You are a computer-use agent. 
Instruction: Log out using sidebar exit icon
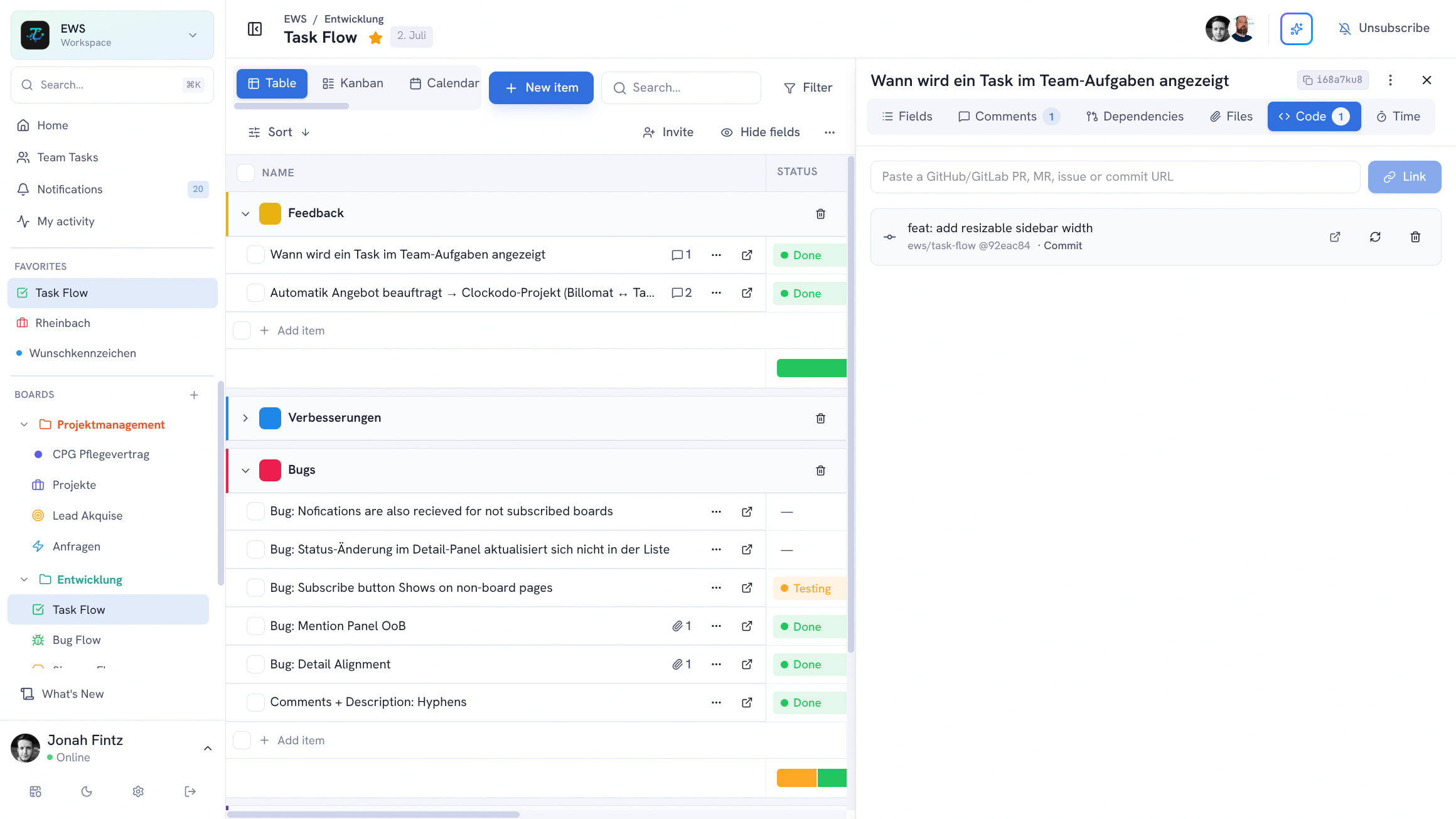[x=190, y=791]
